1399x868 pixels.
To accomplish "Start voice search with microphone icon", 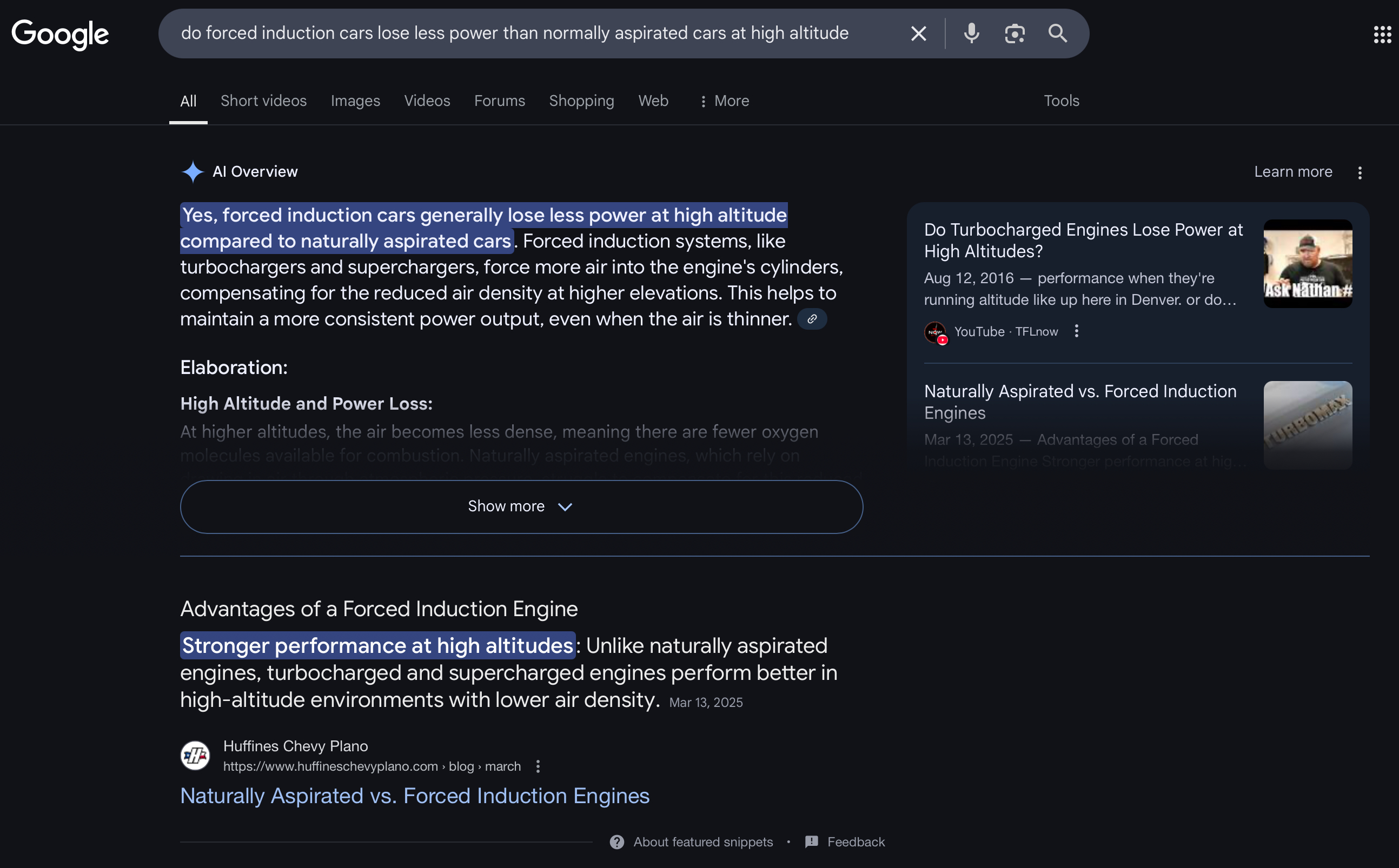I will click(971, 34).
